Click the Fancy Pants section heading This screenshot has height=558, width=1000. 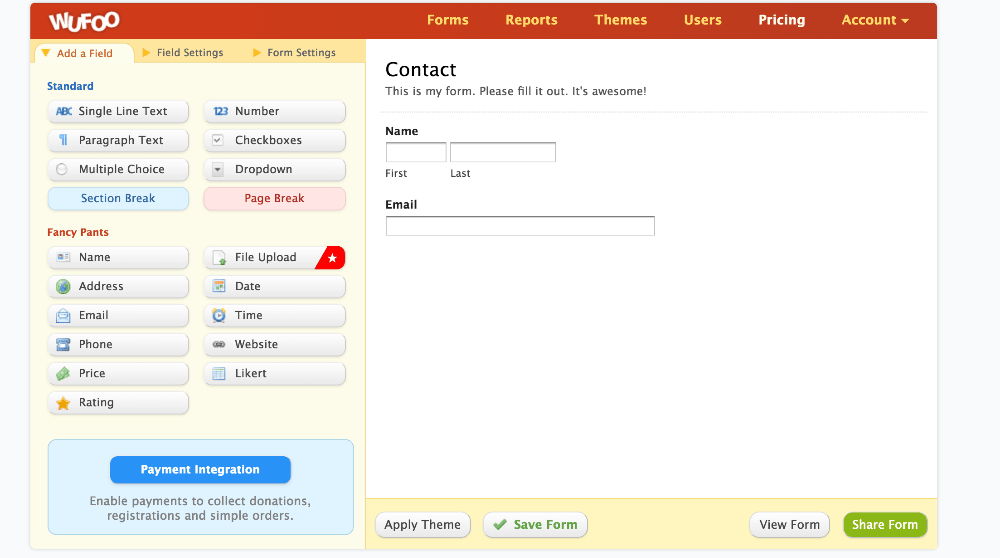tap(78, 232)
